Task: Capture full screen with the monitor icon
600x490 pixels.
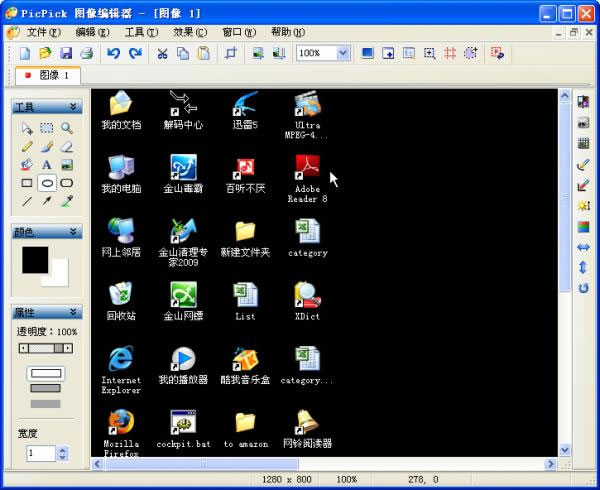Action: pyautogui.click(x=367, y=53)
